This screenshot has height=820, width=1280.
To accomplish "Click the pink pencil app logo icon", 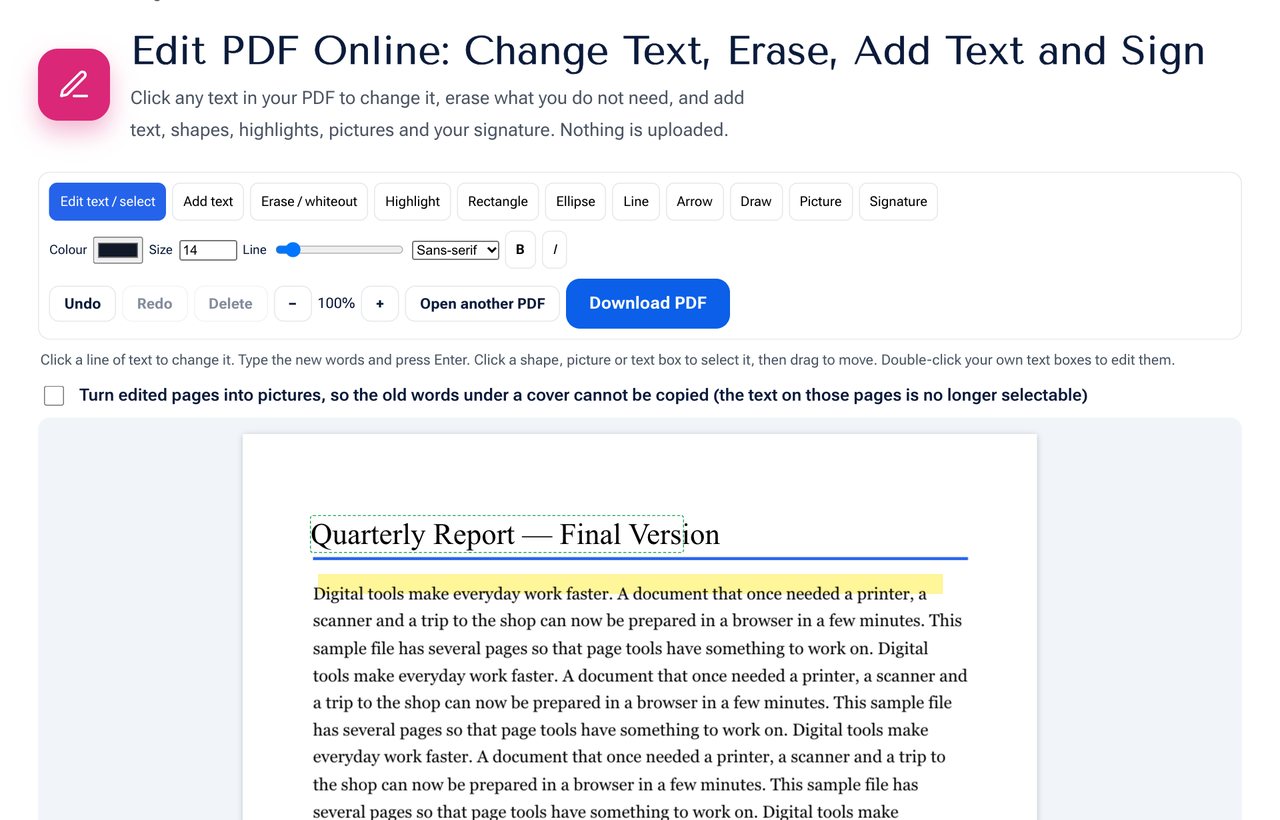I will pos(74,84).
